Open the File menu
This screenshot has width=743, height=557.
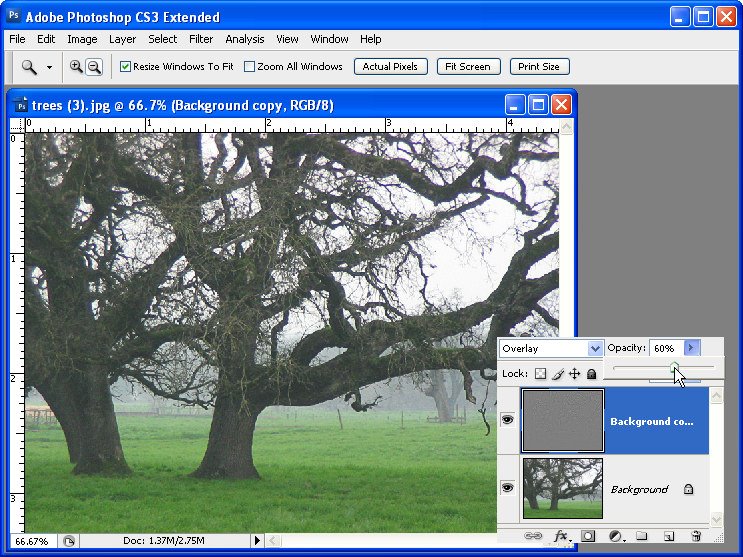click(17, 39)
